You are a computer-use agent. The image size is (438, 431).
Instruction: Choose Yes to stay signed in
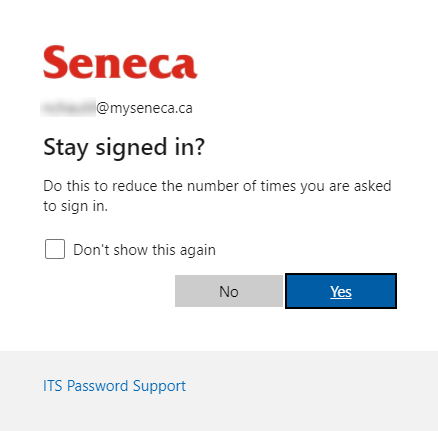[341, 291]
